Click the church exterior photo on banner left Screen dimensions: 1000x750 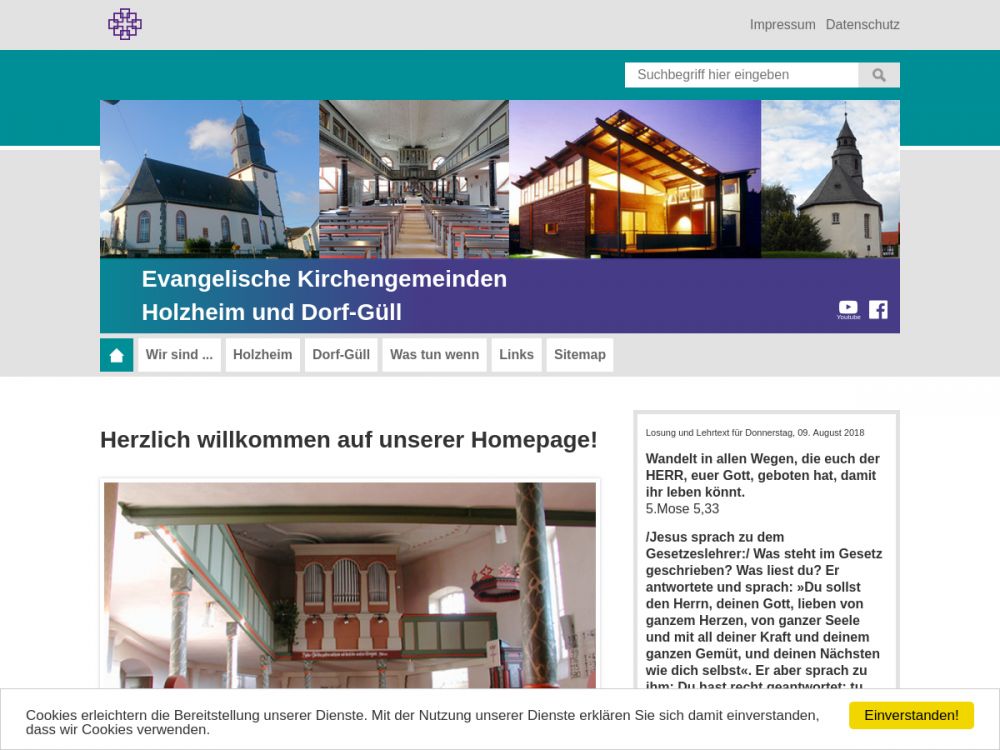(x=209, y=179)
